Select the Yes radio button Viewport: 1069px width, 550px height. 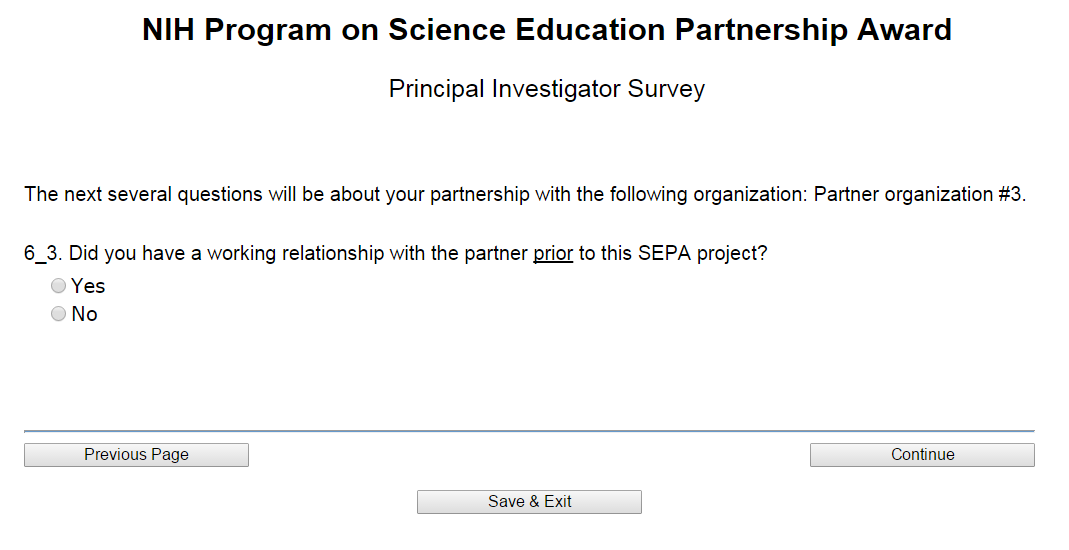pyautogui.click(x=58, y=286)
